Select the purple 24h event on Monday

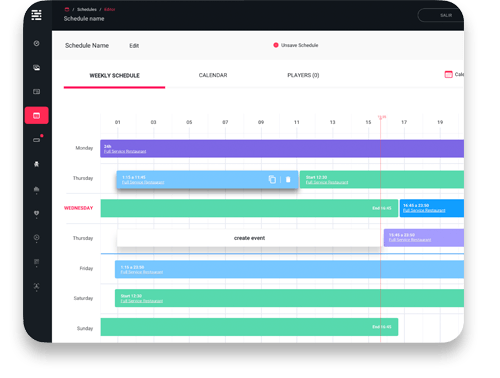[x=282, y=148]
